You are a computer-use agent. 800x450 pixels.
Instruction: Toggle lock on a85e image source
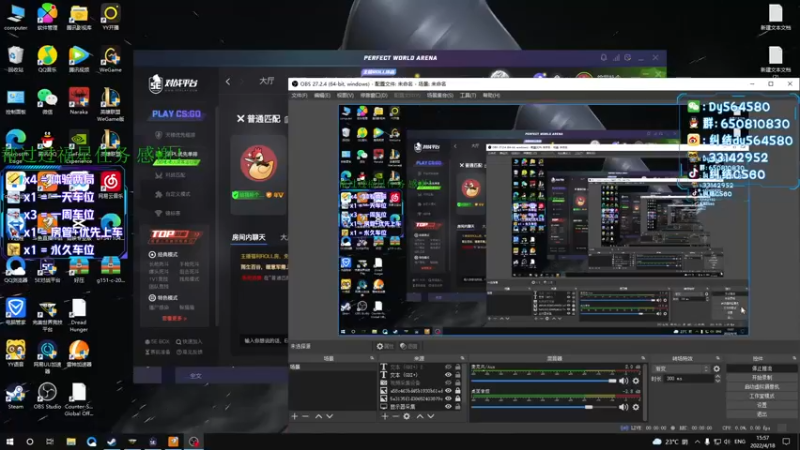click(x=458, y=391)
